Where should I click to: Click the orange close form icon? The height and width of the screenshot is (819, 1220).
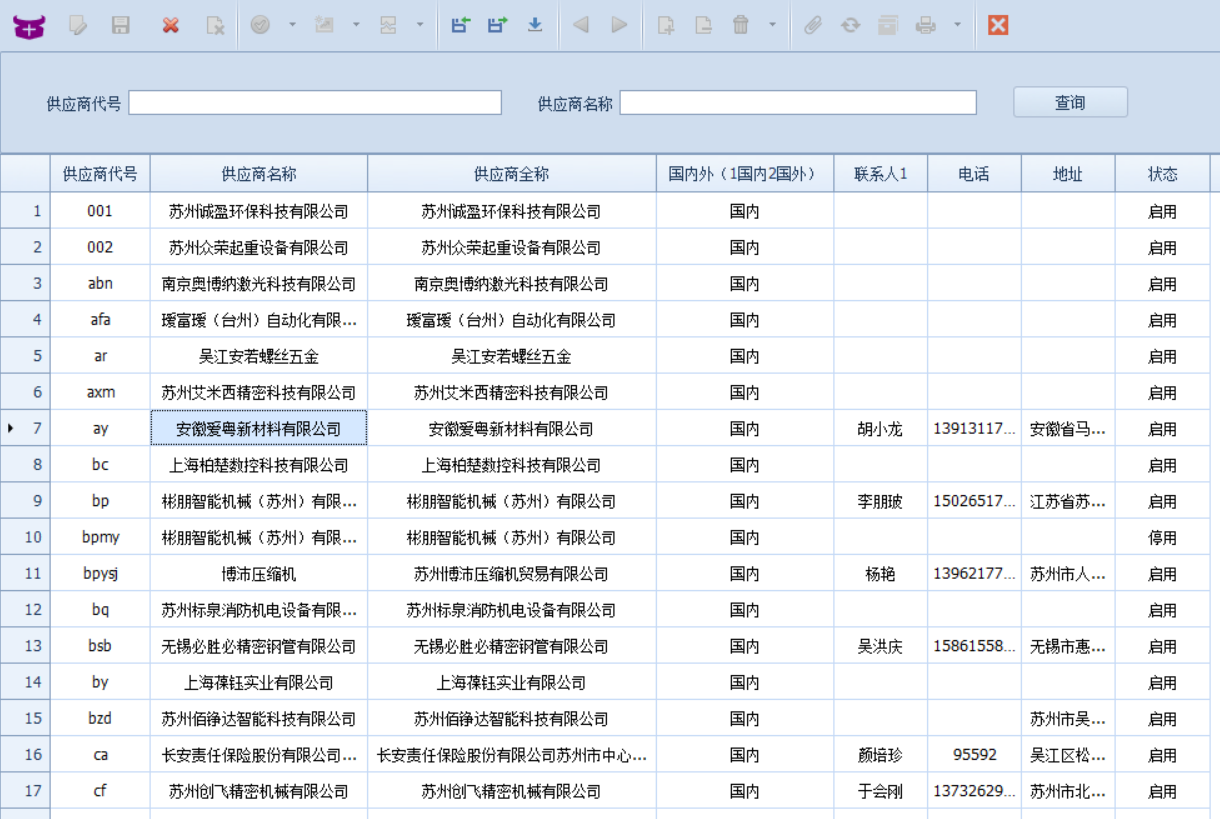(997, 26)
